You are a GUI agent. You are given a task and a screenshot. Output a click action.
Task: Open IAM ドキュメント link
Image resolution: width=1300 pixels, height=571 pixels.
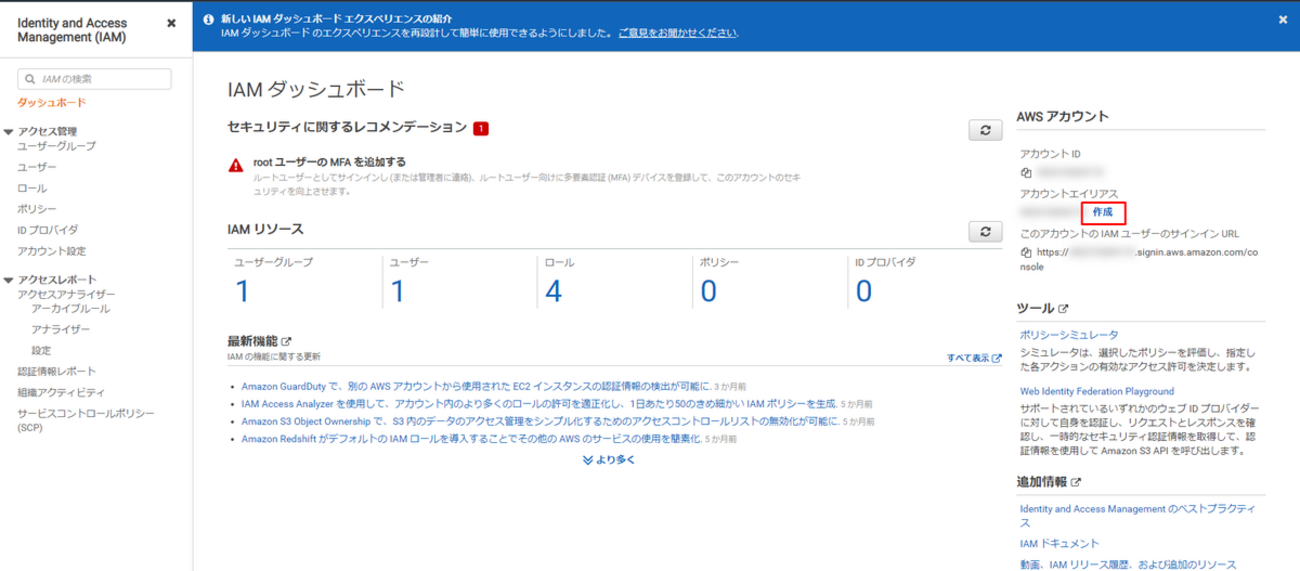tap(1059, 543)
